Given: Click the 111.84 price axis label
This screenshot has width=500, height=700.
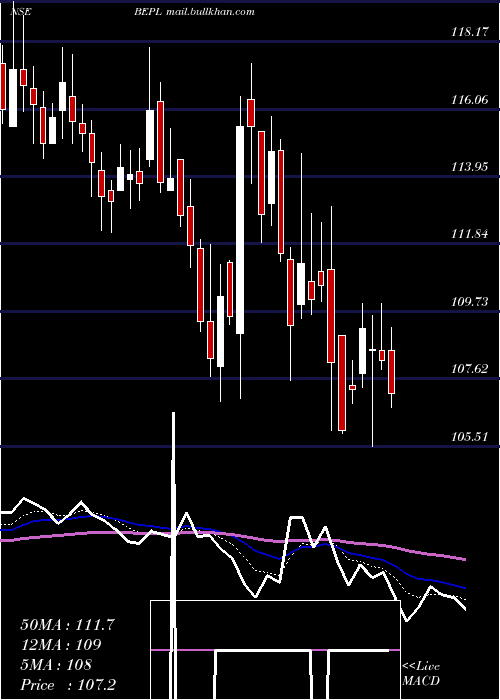Looking at the screenshot, I should [470, 234].
